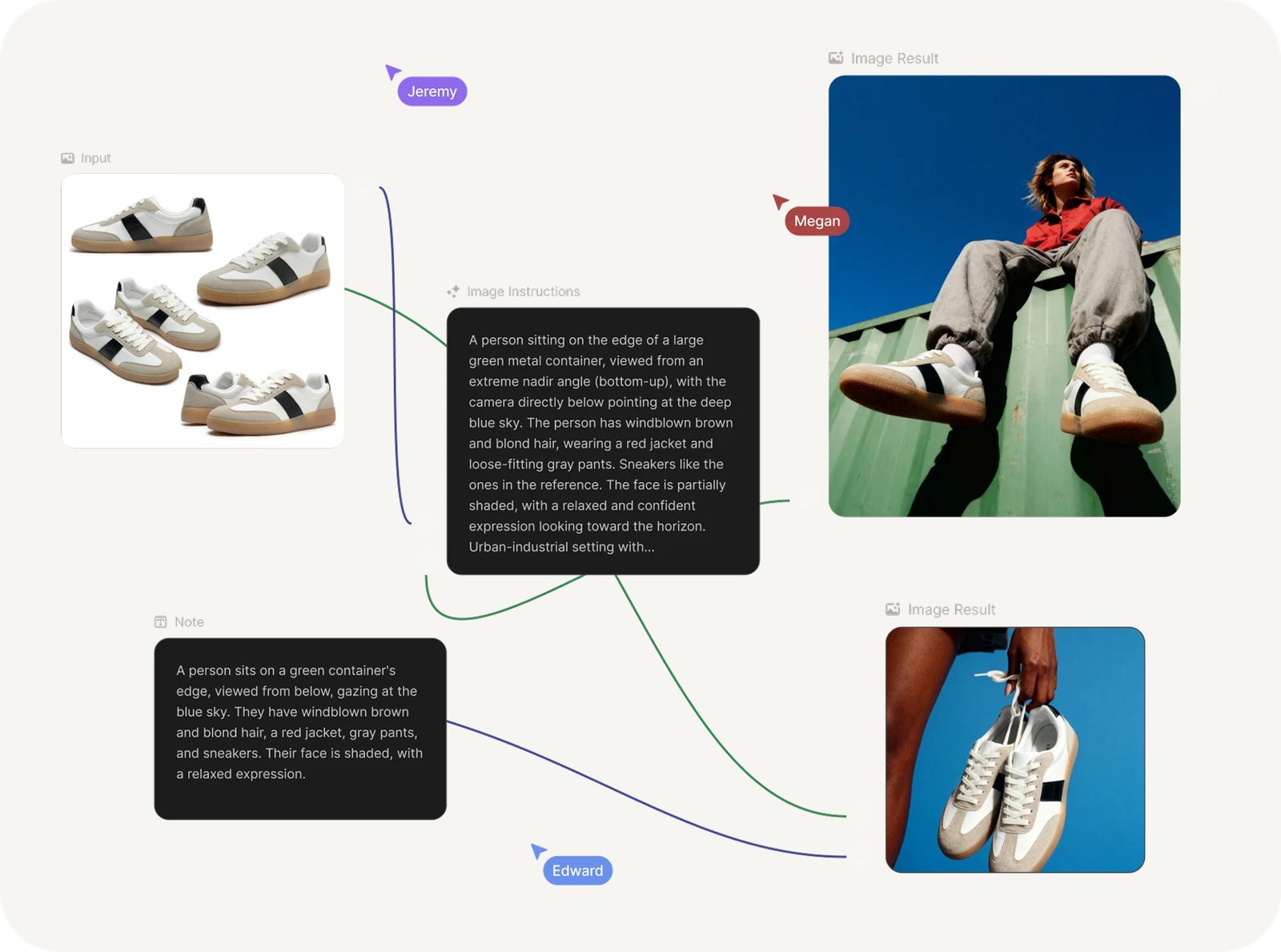The height and width of the screenshot is (952, 1281).
Task: Click the Note node icon
Action: tap(161, 622)
